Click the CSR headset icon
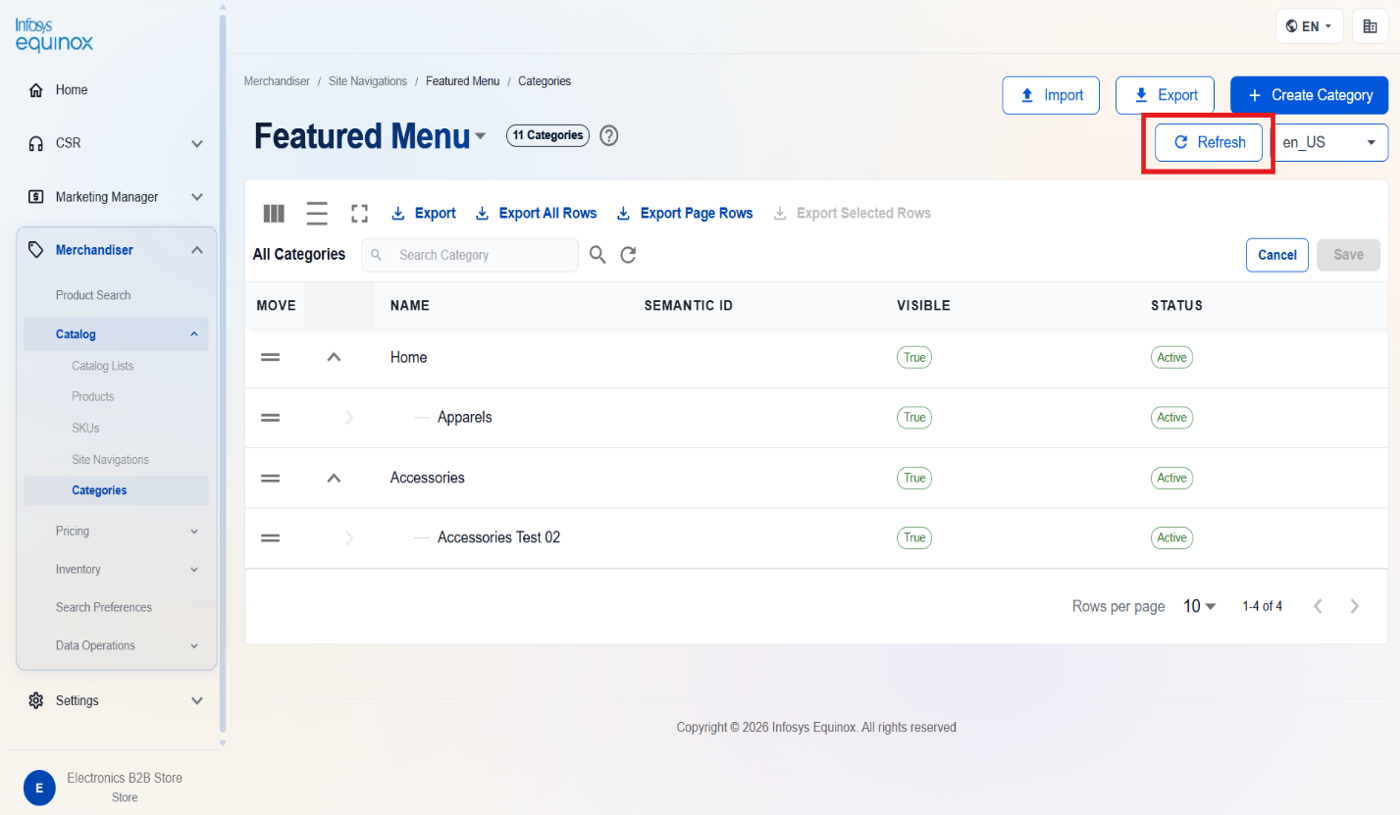This screenshot has height=815, width=1400. point(36,143)
